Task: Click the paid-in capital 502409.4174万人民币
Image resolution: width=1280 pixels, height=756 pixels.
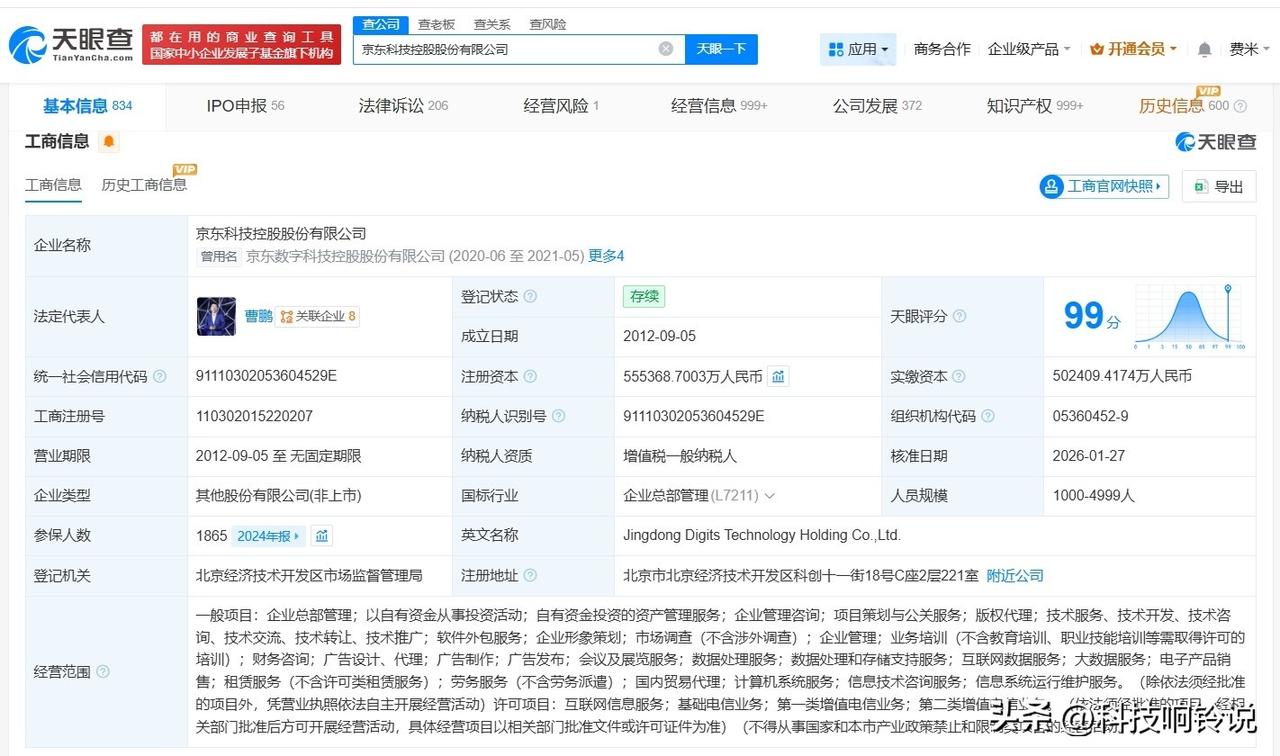Action: pyautogui.click(x=1122, y=377)
